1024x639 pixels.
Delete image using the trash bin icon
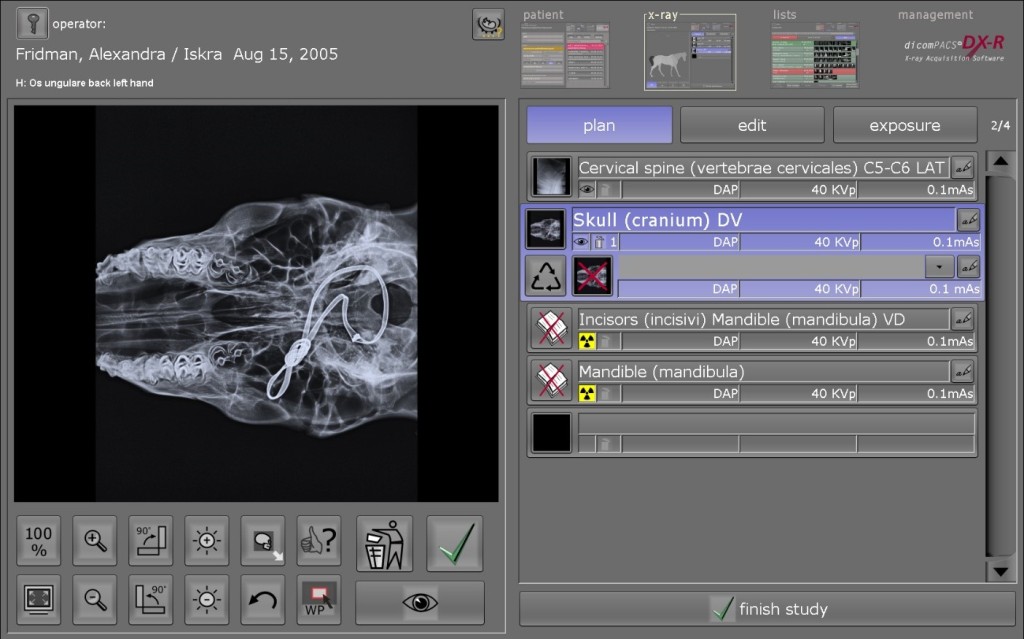[385, 544]
